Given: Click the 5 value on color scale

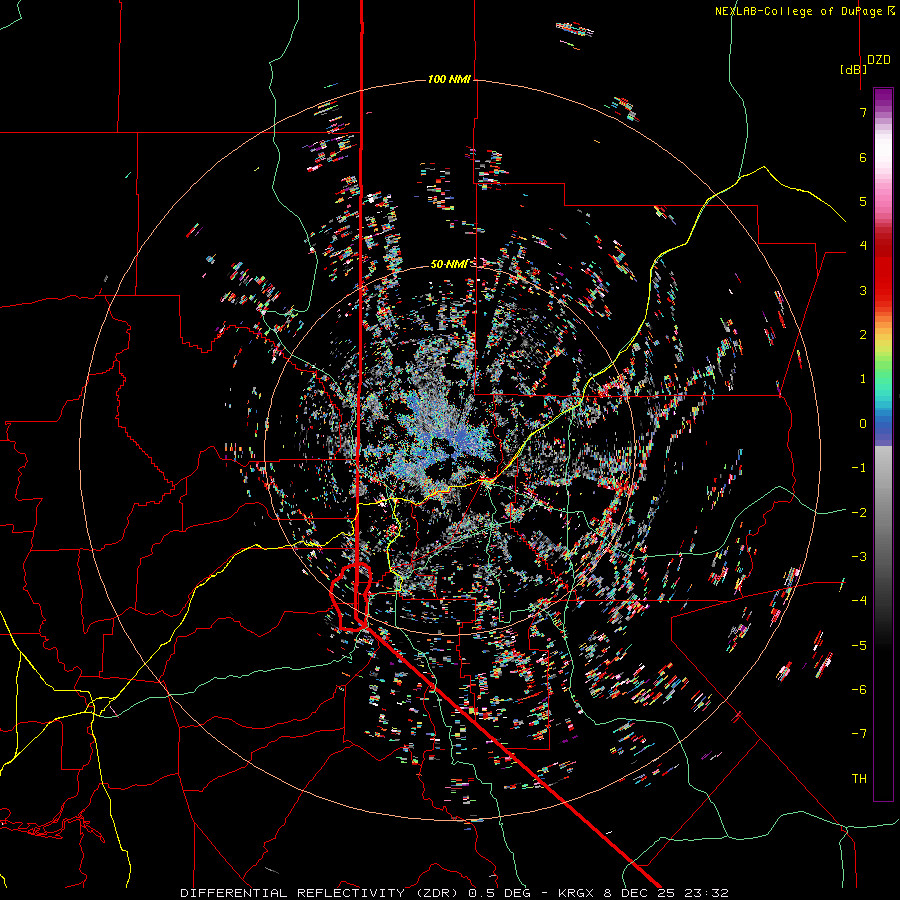Looking at the screenshot, I should tap(863, 201).
